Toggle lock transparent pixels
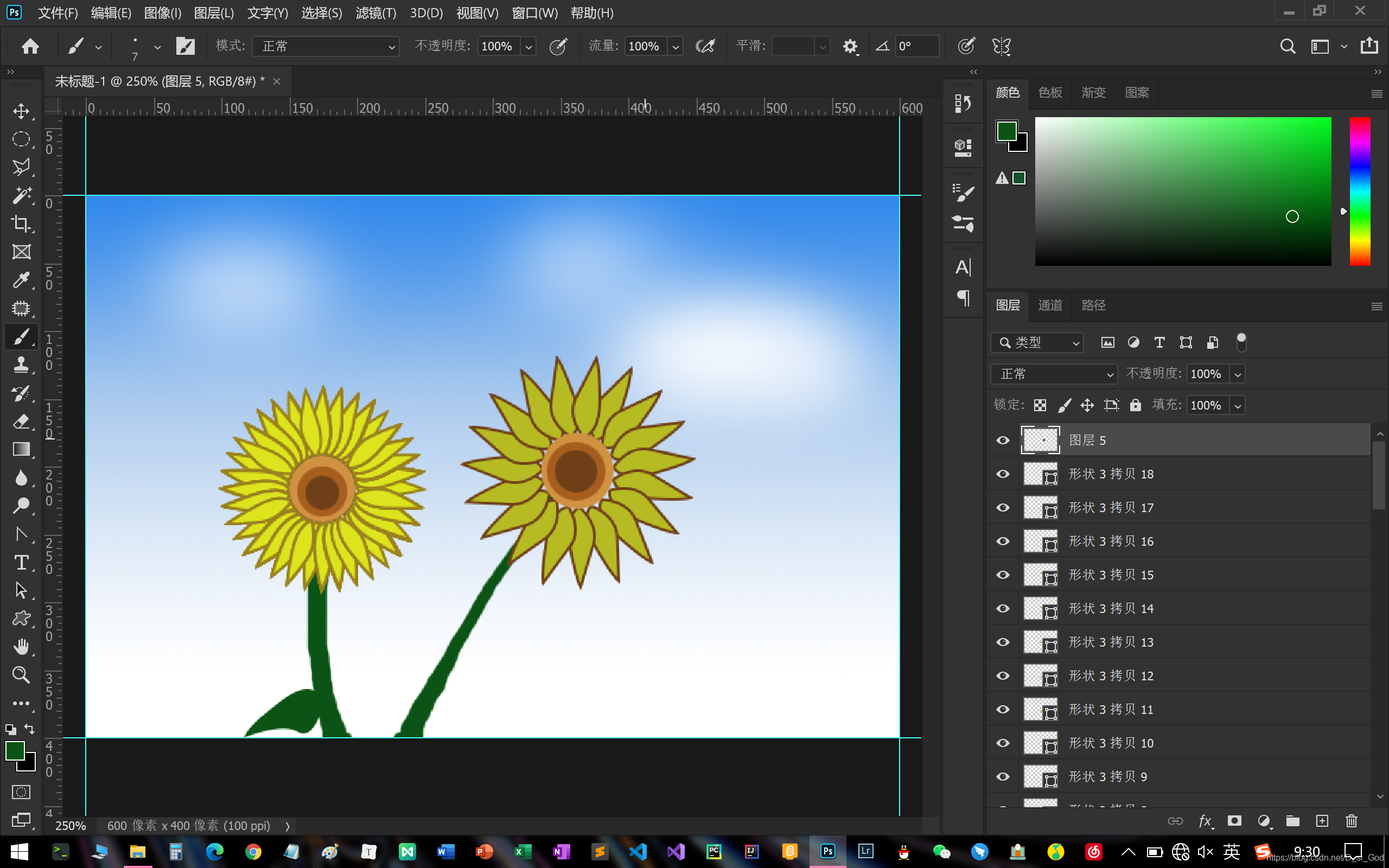The width and height of the screenshot is (1389, 868). (1040, 405)
